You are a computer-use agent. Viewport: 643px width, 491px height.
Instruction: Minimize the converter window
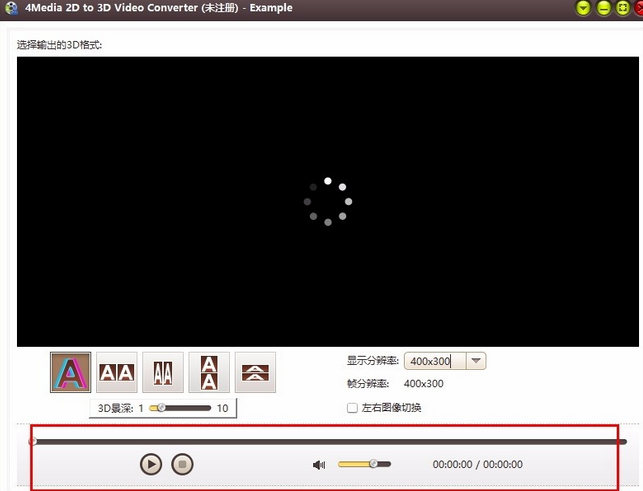(x=603, y=8)
